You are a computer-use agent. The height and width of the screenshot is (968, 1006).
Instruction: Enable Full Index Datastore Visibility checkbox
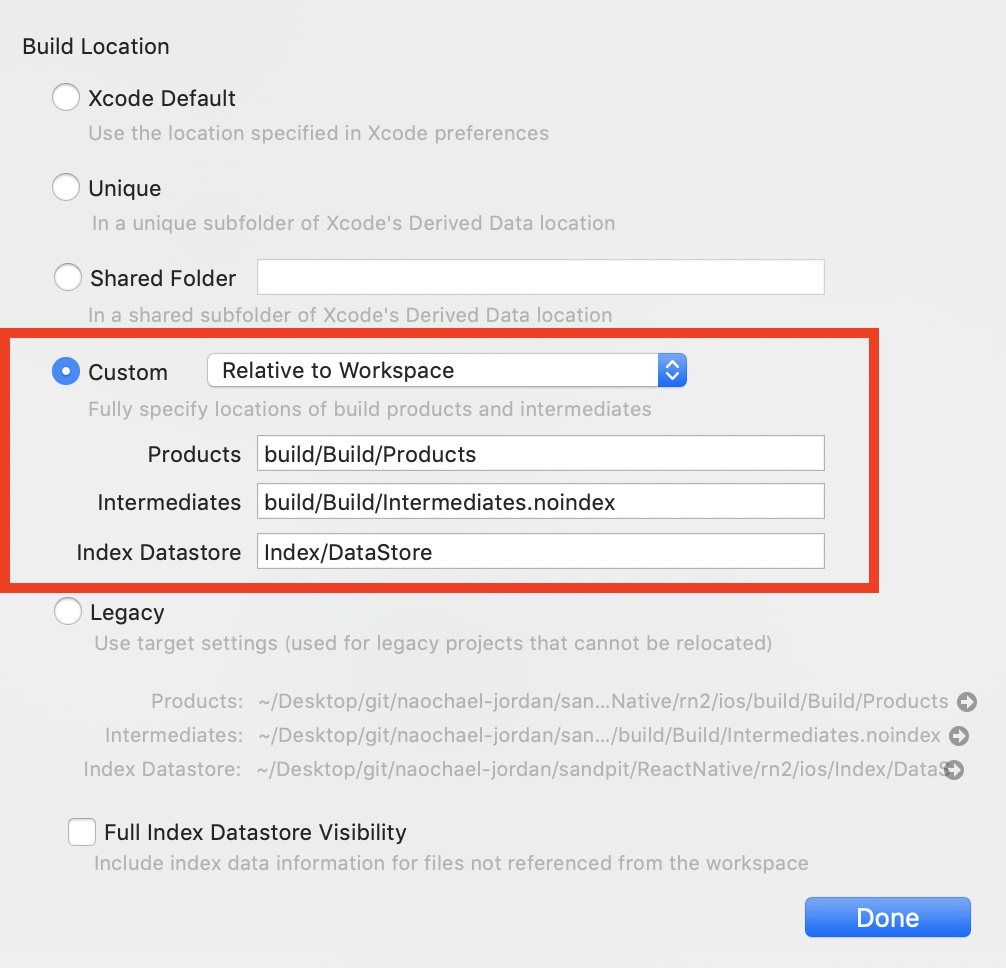click(82, 832)
